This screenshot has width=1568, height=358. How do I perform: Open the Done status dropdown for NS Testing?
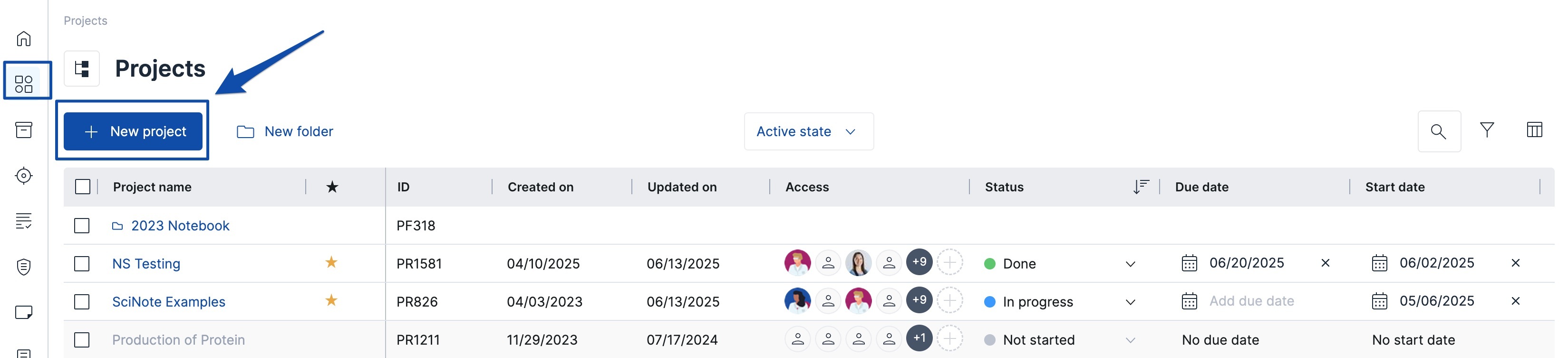(x=1131, y=263)
